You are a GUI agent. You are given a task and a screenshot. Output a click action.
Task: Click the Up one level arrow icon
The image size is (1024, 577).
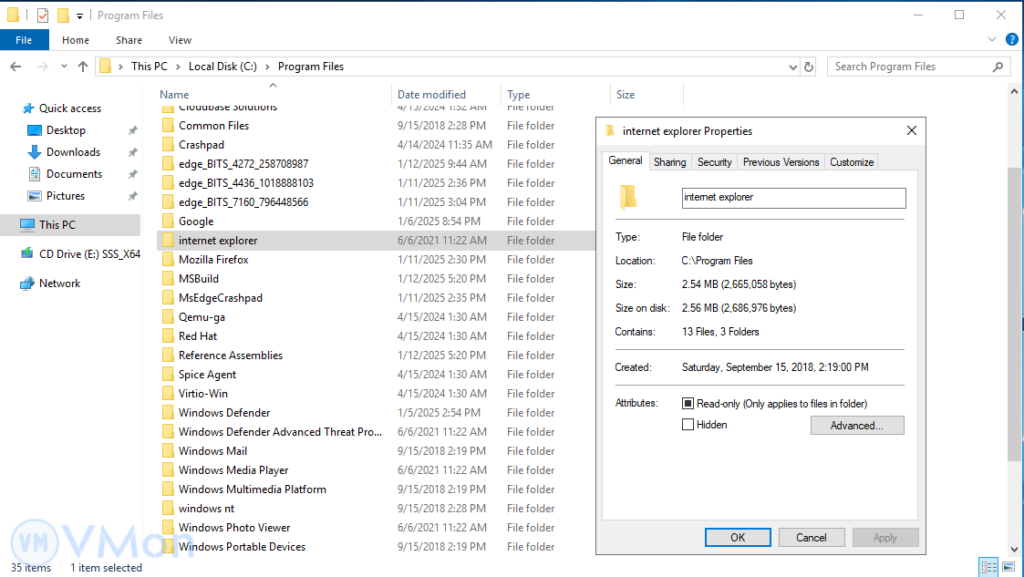(x=82, y=66)
